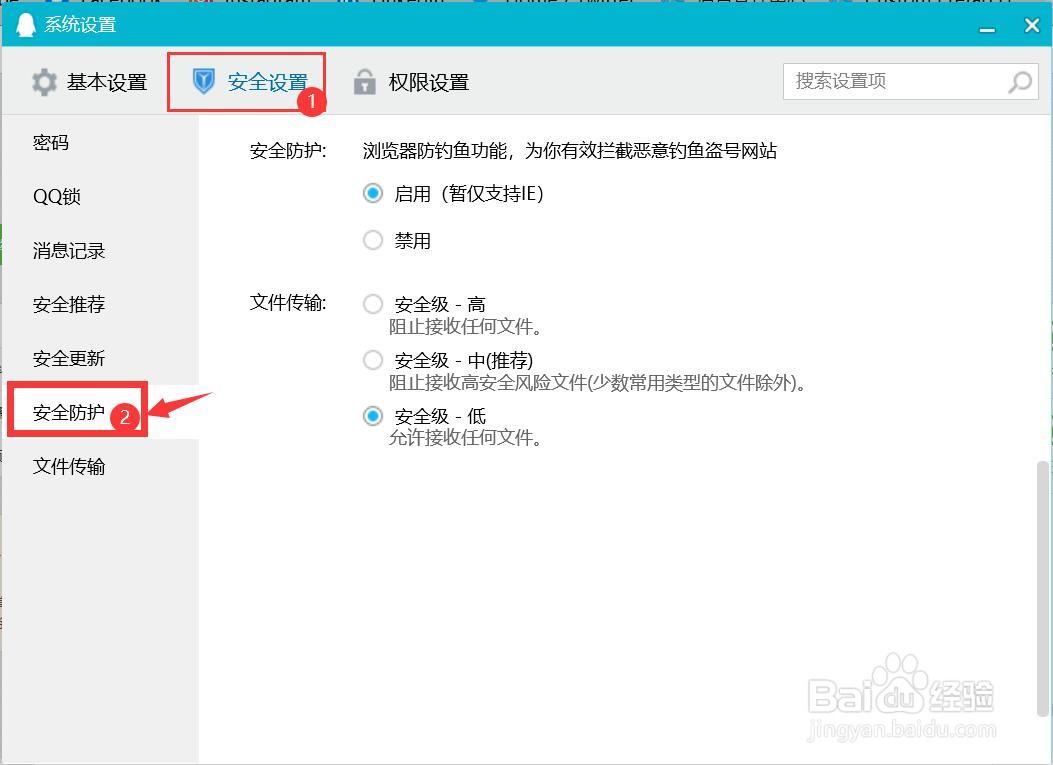Open the 权限设置 tab
This screenshot has height=765, width=1053.
tap(411, 82)
